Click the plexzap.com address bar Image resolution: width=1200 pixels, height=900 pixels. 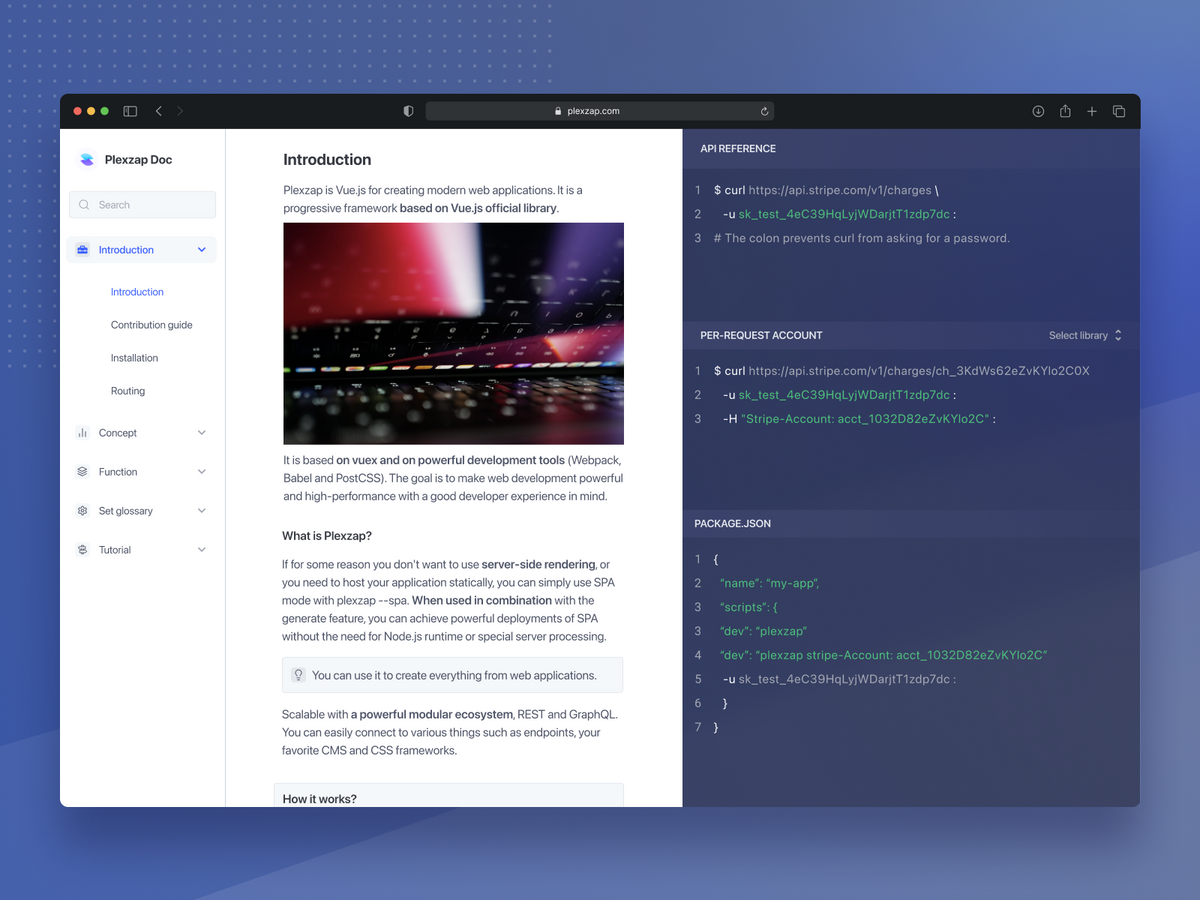(599, 111)
